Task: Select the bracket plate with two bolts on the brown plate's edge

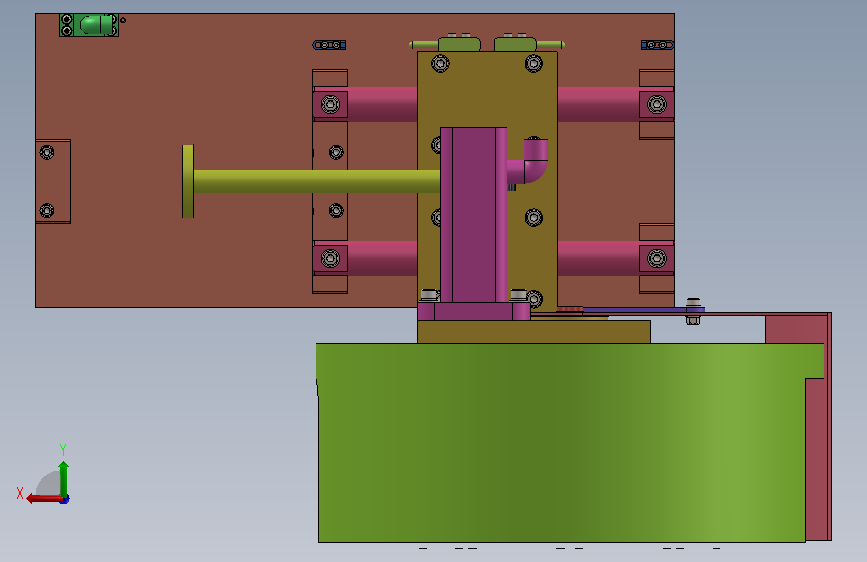Action: [x=53, y=181]
